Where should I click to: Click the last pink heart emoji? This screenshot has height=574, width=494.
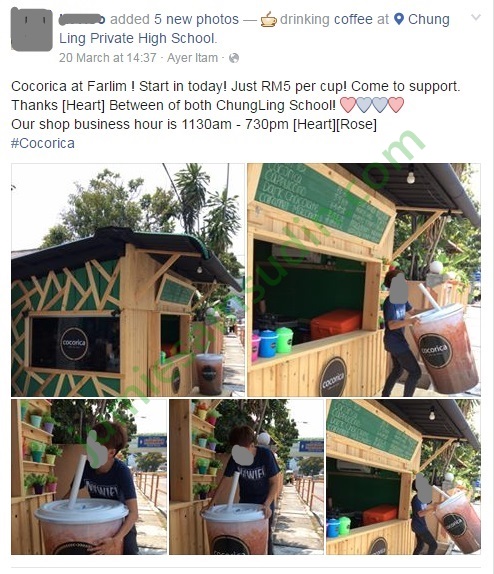coord(396,105)
